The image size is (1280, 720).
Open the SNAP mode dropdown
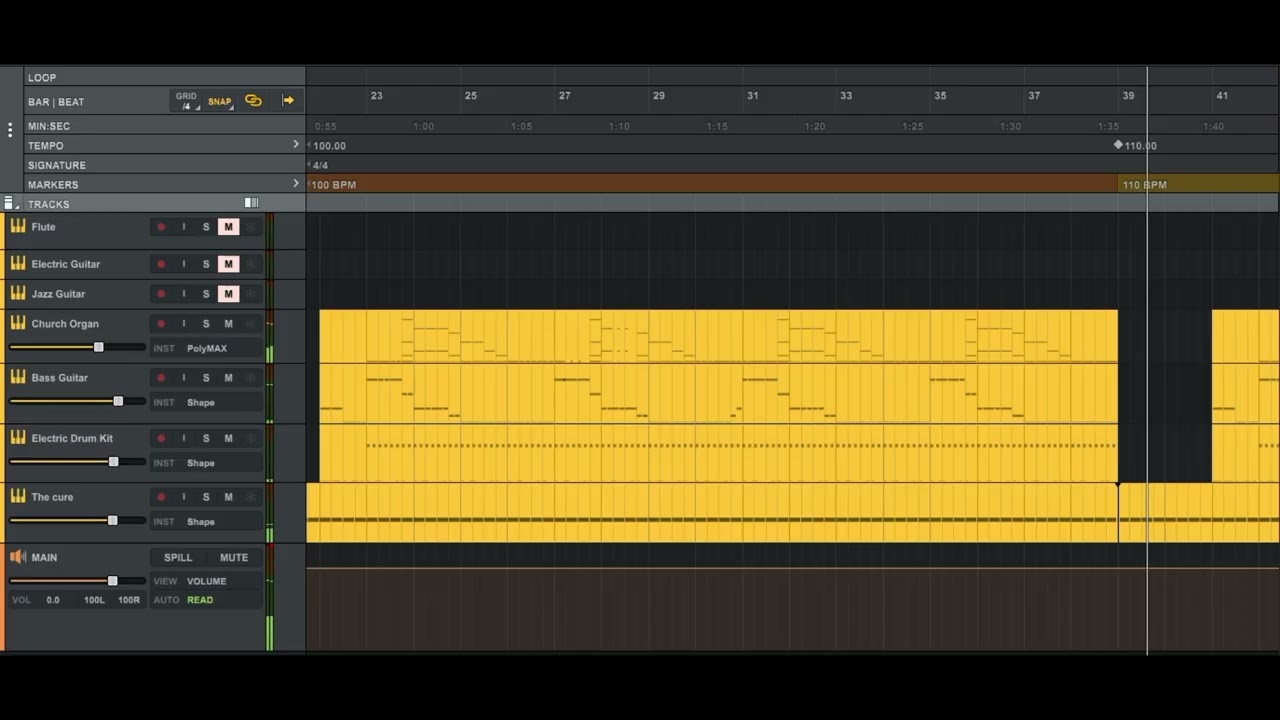[219, 101]
